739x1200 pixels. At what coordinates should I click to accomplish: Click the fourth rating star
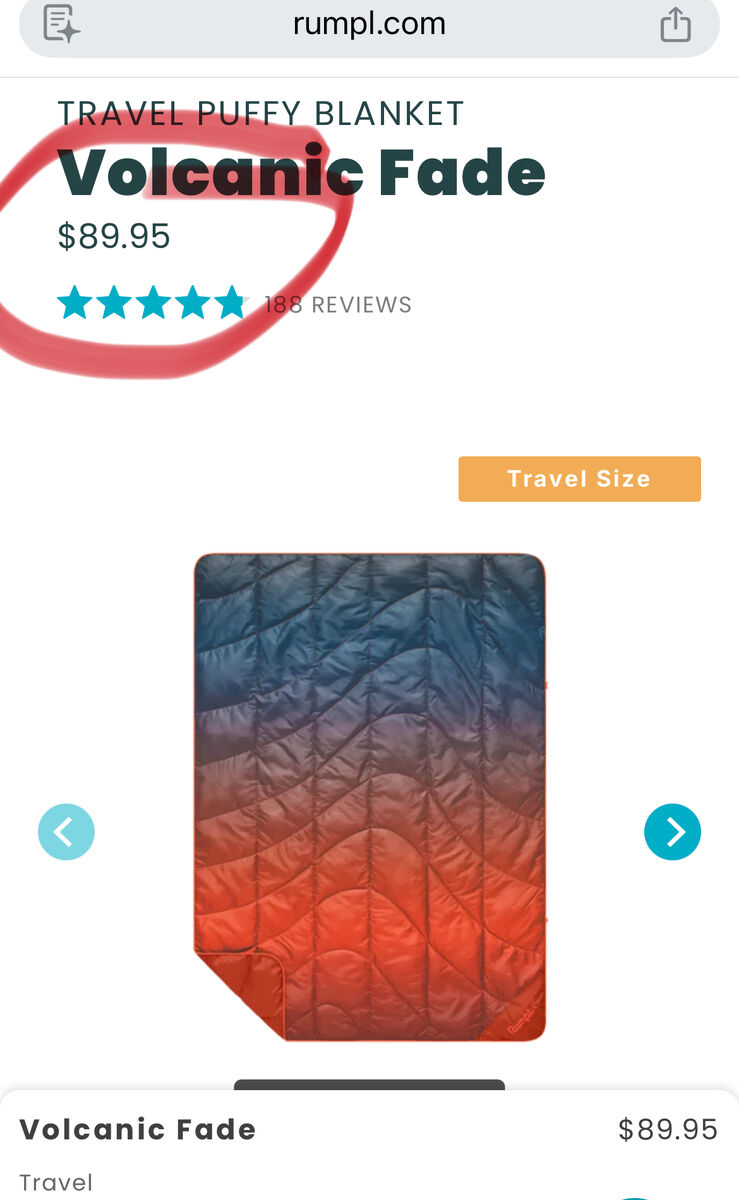(x=192, y=303)
